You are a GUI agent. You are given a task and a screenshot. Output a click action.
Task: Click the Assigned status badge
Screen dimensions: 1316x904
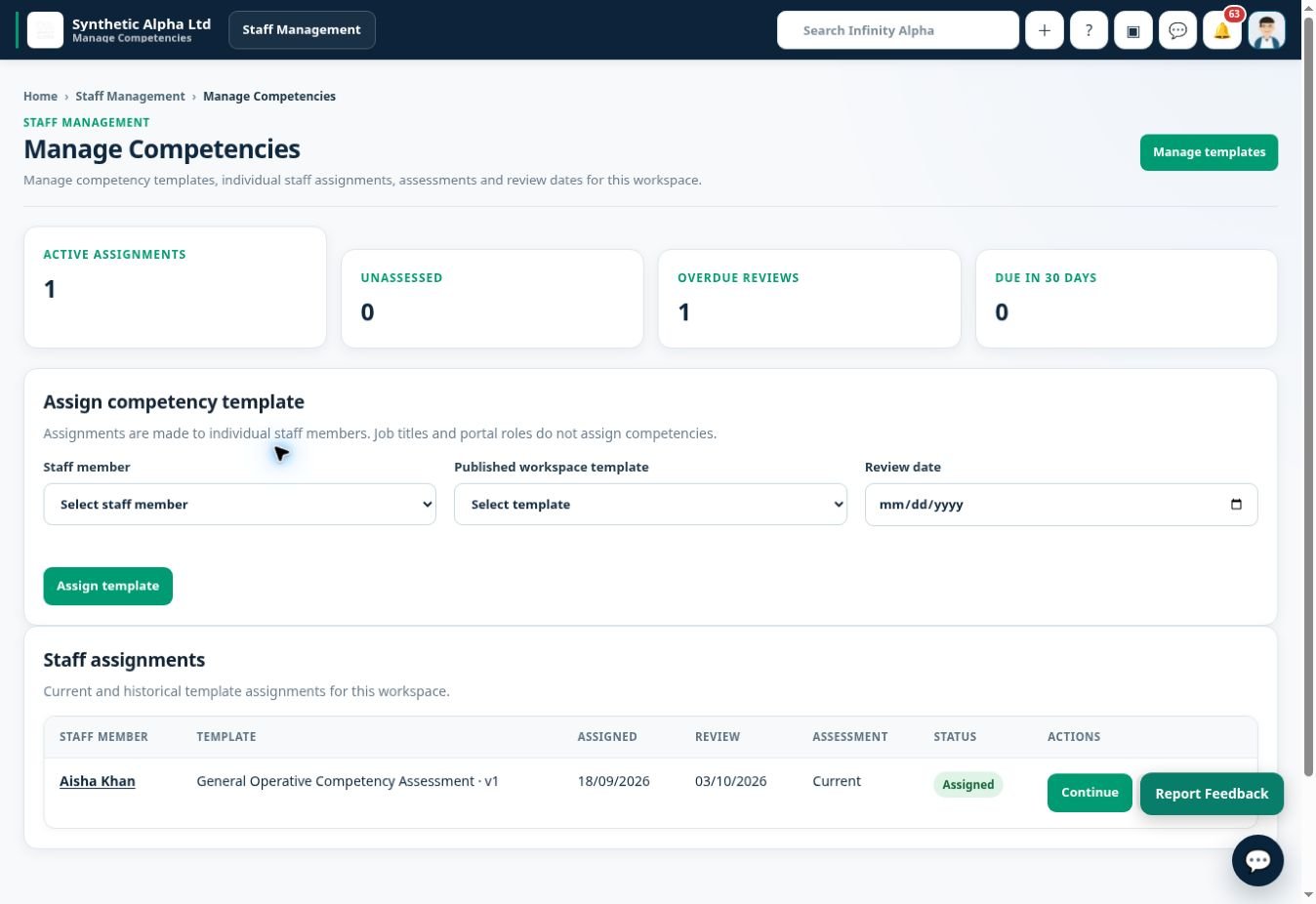tap(968, 785)
